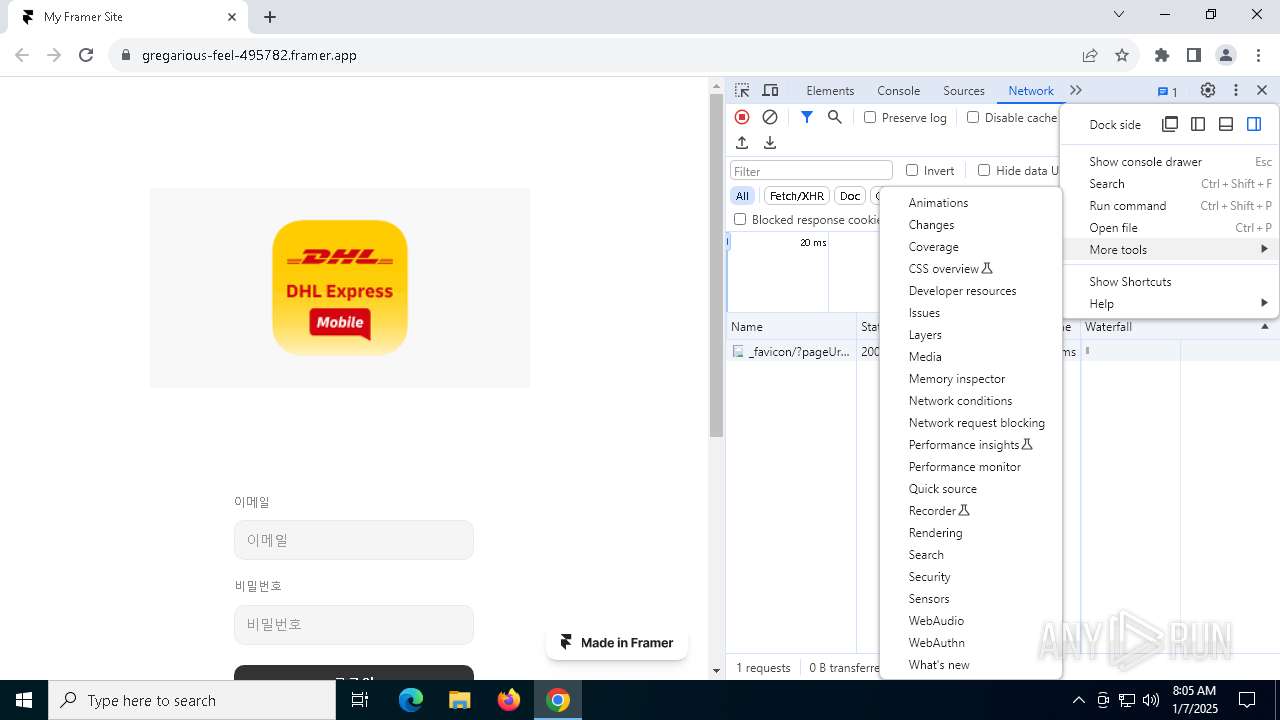
Task: Open Microsoft Edge from taskbar
Action: tap(411, 700)
